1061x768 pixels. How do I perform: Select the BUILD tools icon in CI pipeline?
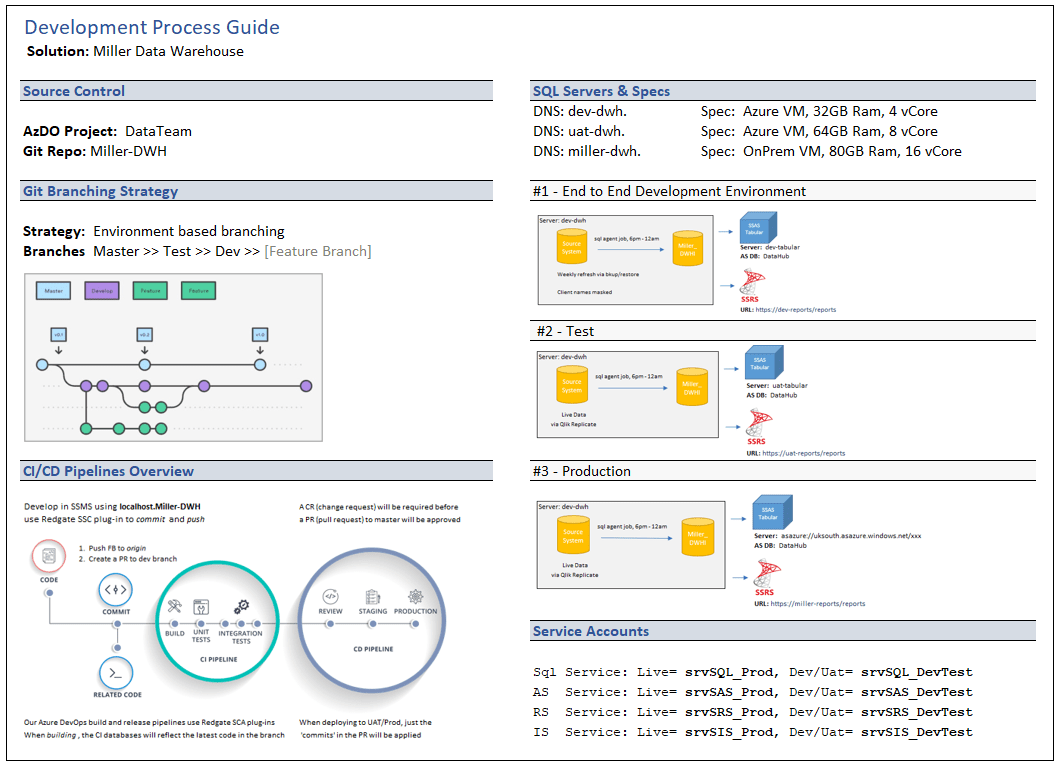(x=174, y=608)
